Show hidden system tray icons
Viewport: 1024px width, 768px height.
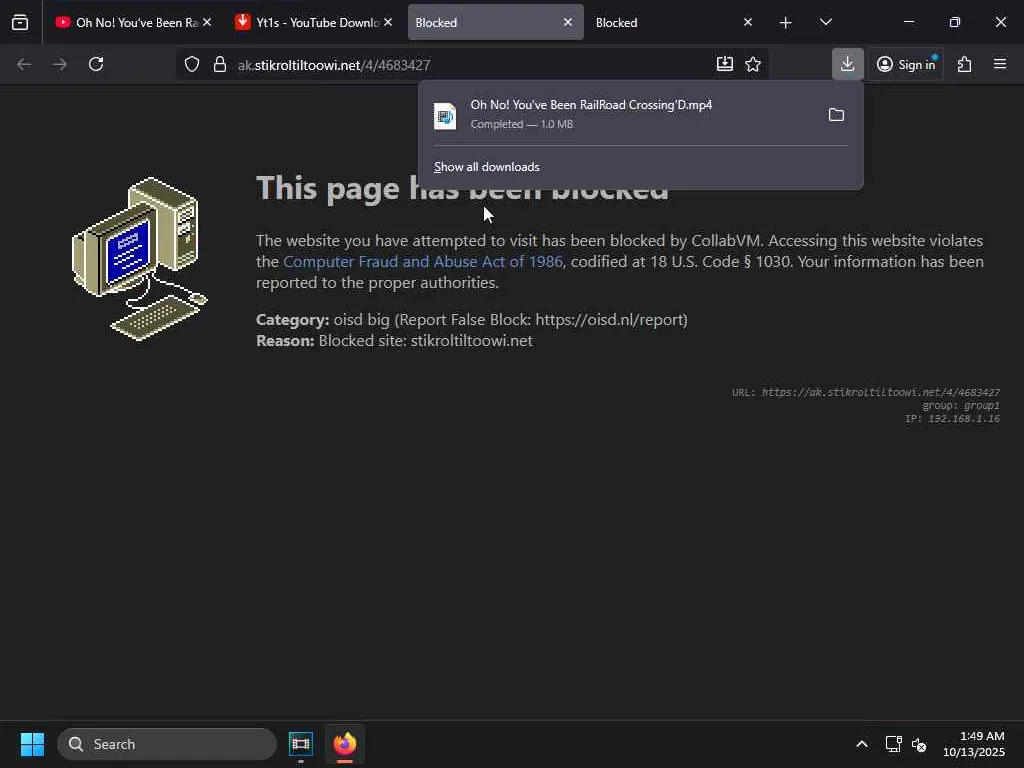coord(862,744)
